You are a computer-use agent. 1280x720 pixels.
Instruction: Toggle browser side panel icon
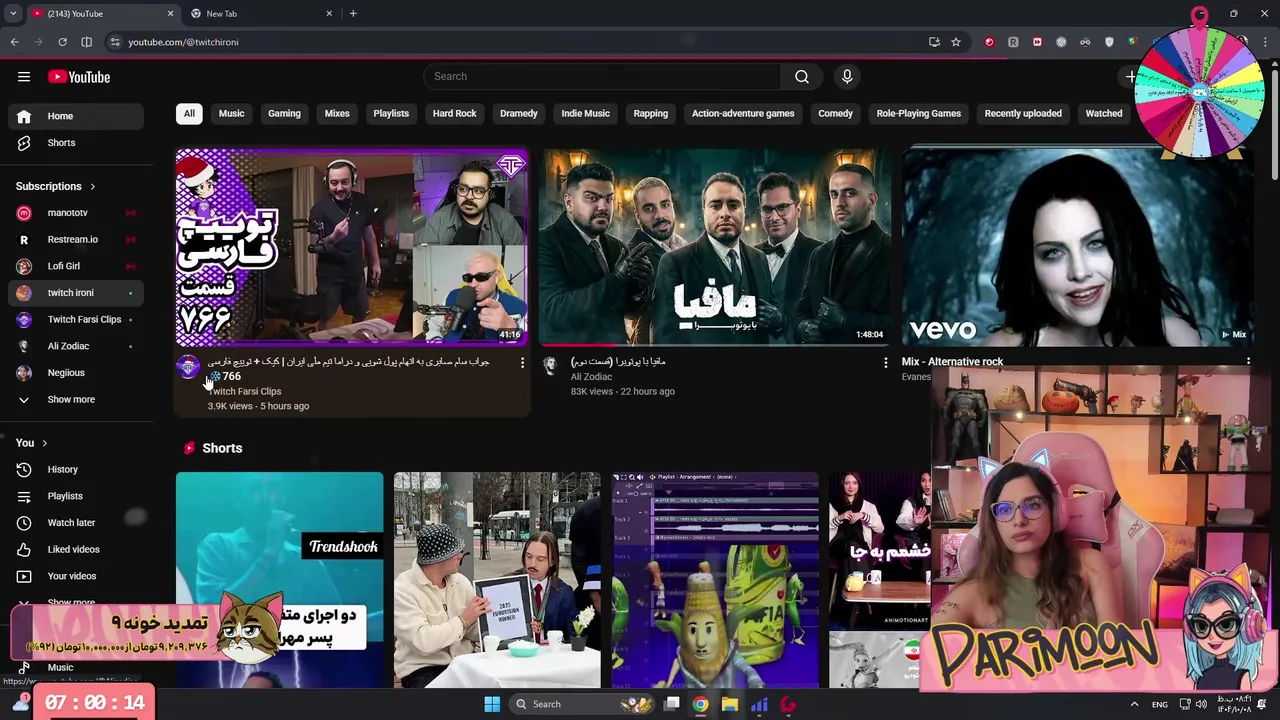pyautogui.click(x=86, y=42)
